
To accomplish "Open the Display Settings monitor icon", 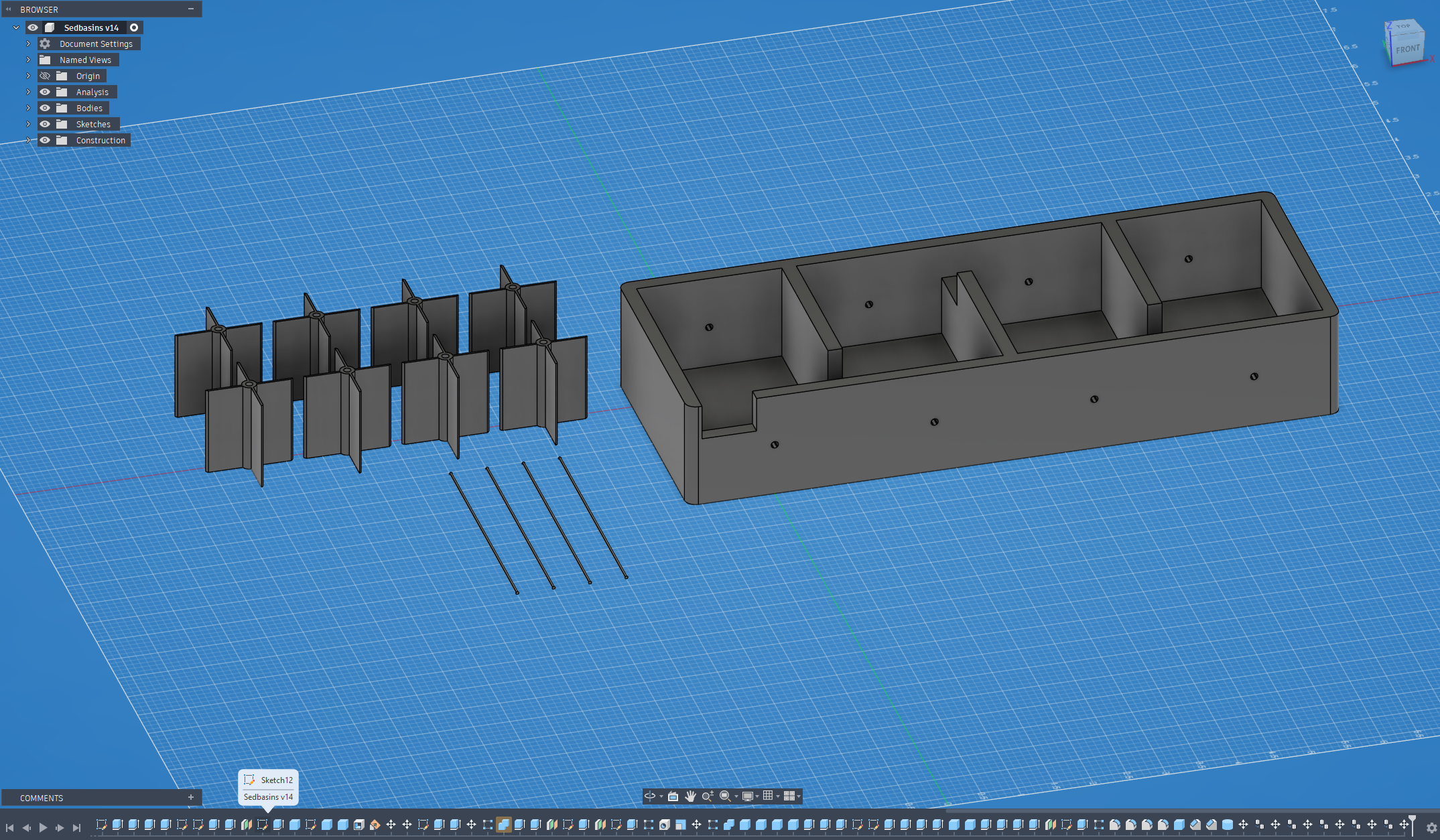I will [748, 796].
